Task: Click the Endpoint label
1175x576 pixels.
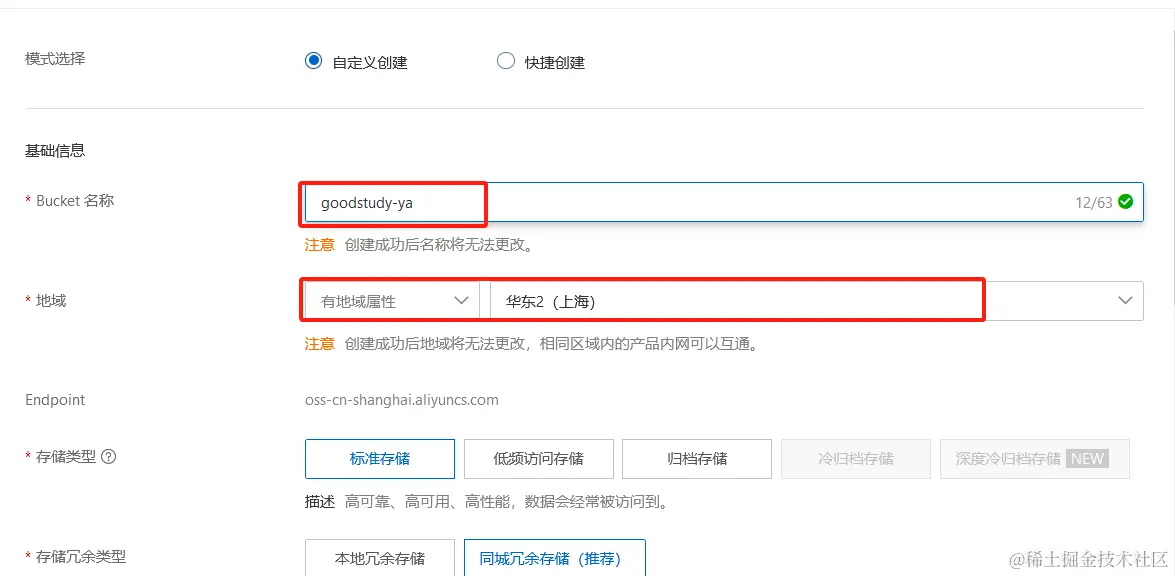Action: pos(55,400)
